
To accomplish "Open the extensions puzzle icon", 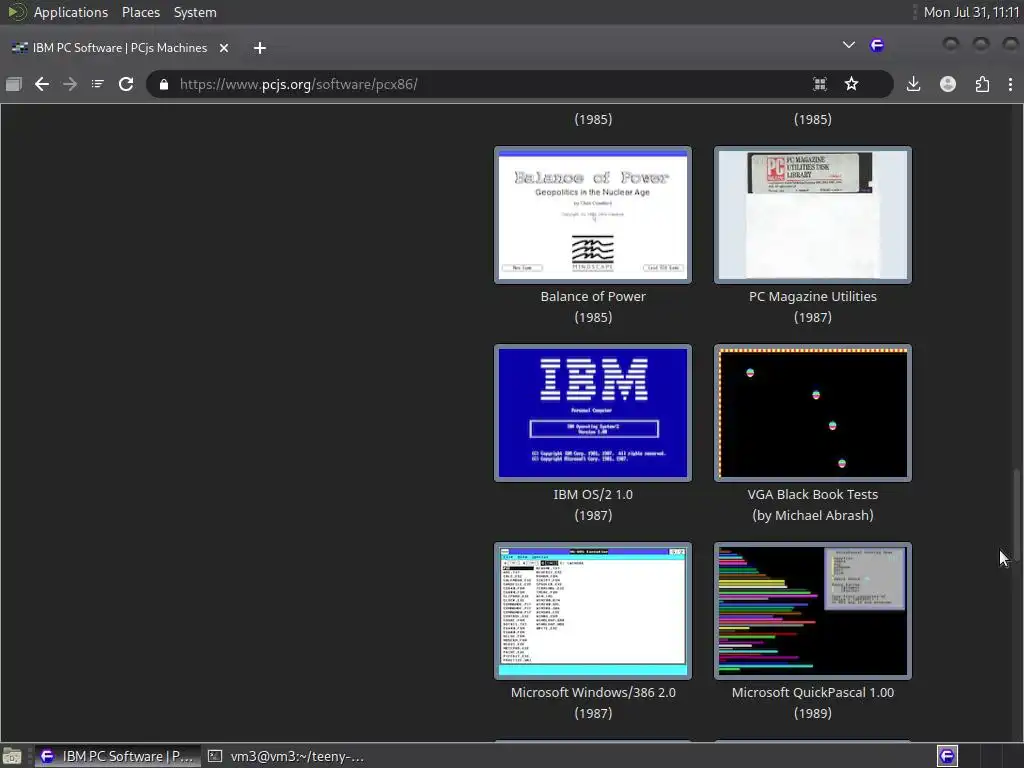I will click(982, 84).
